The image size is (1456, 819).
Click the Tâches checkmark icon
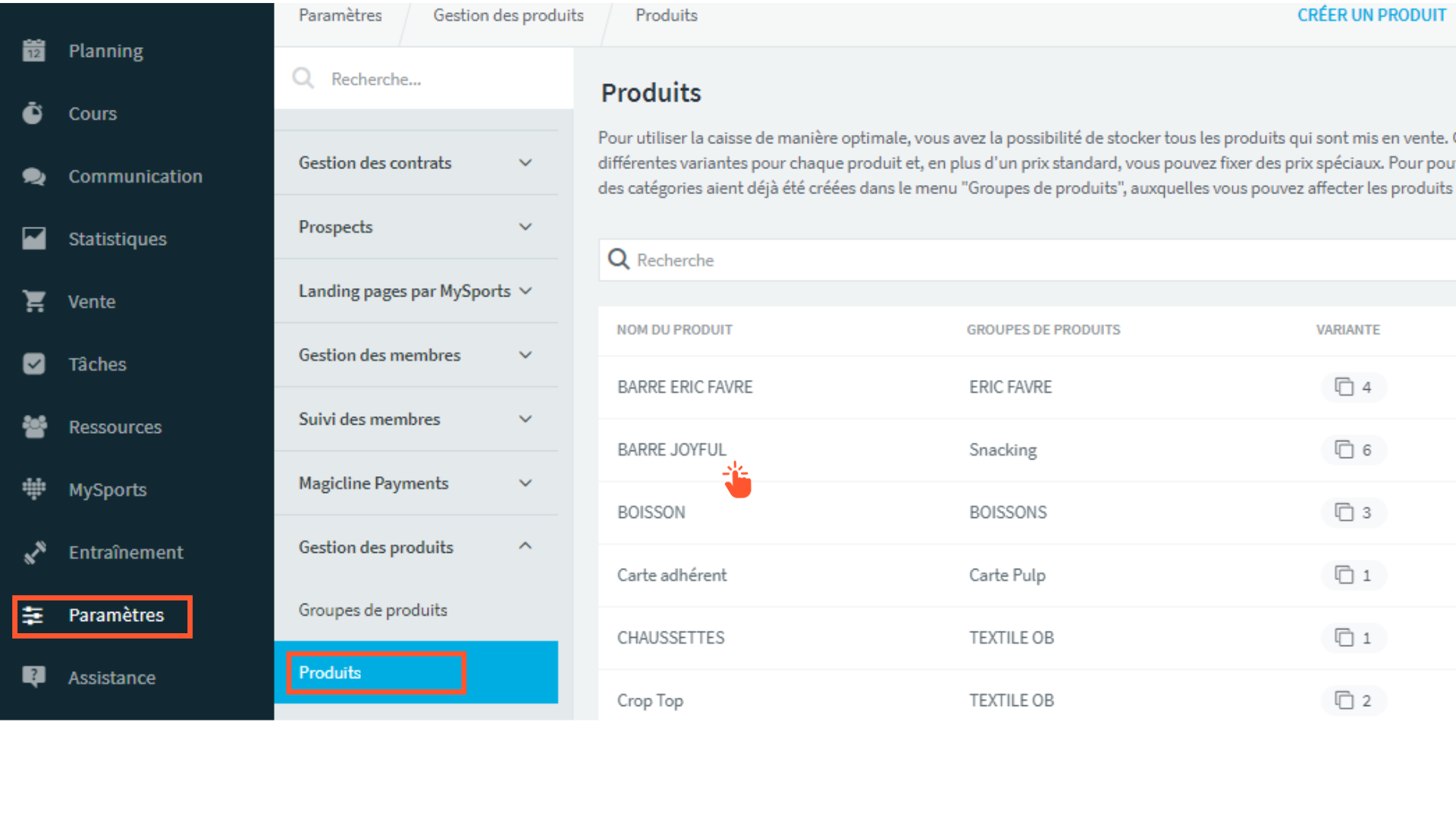(34, 364)
